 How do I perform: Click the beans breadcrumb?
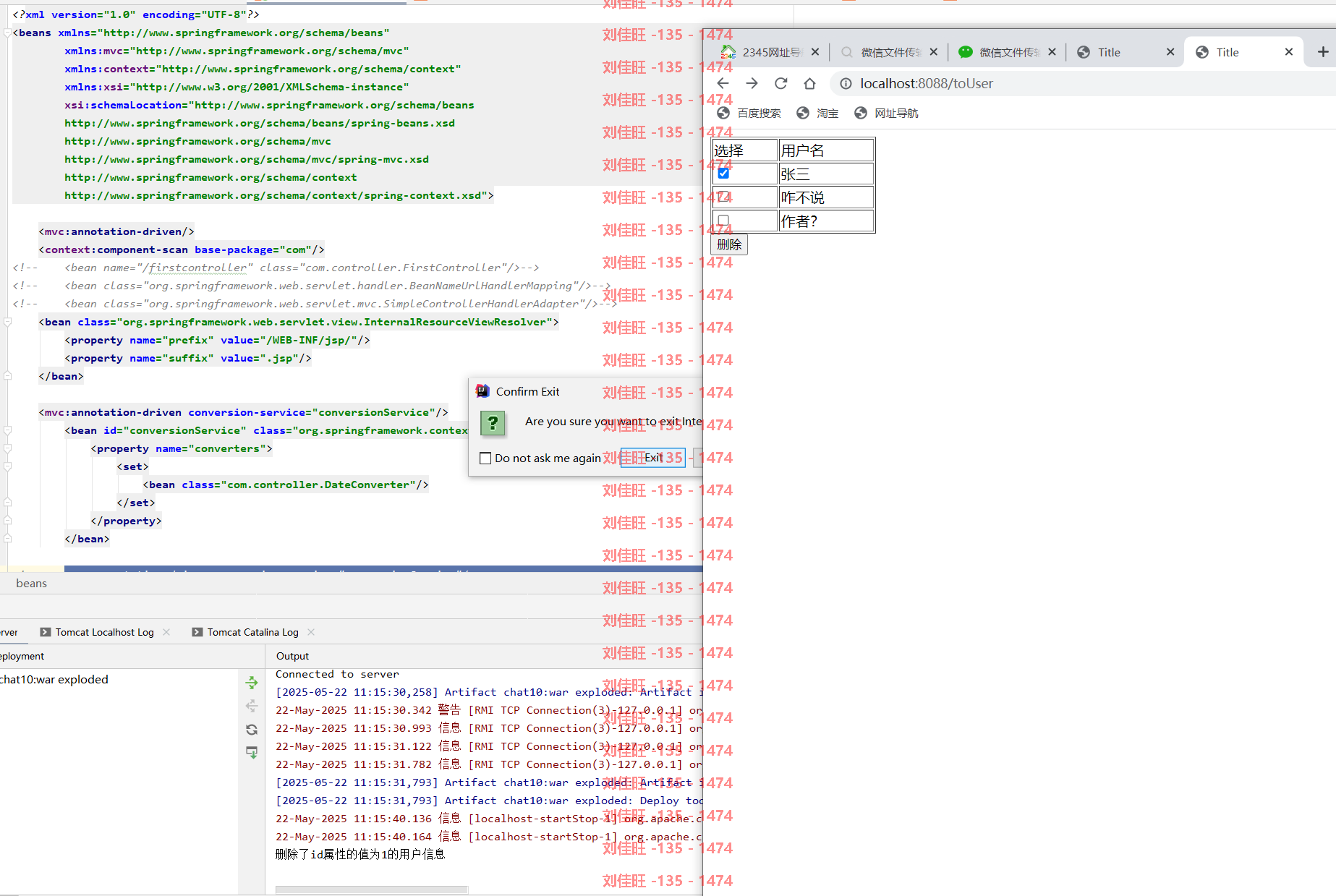pyautogui.click(x=31, y=584)
